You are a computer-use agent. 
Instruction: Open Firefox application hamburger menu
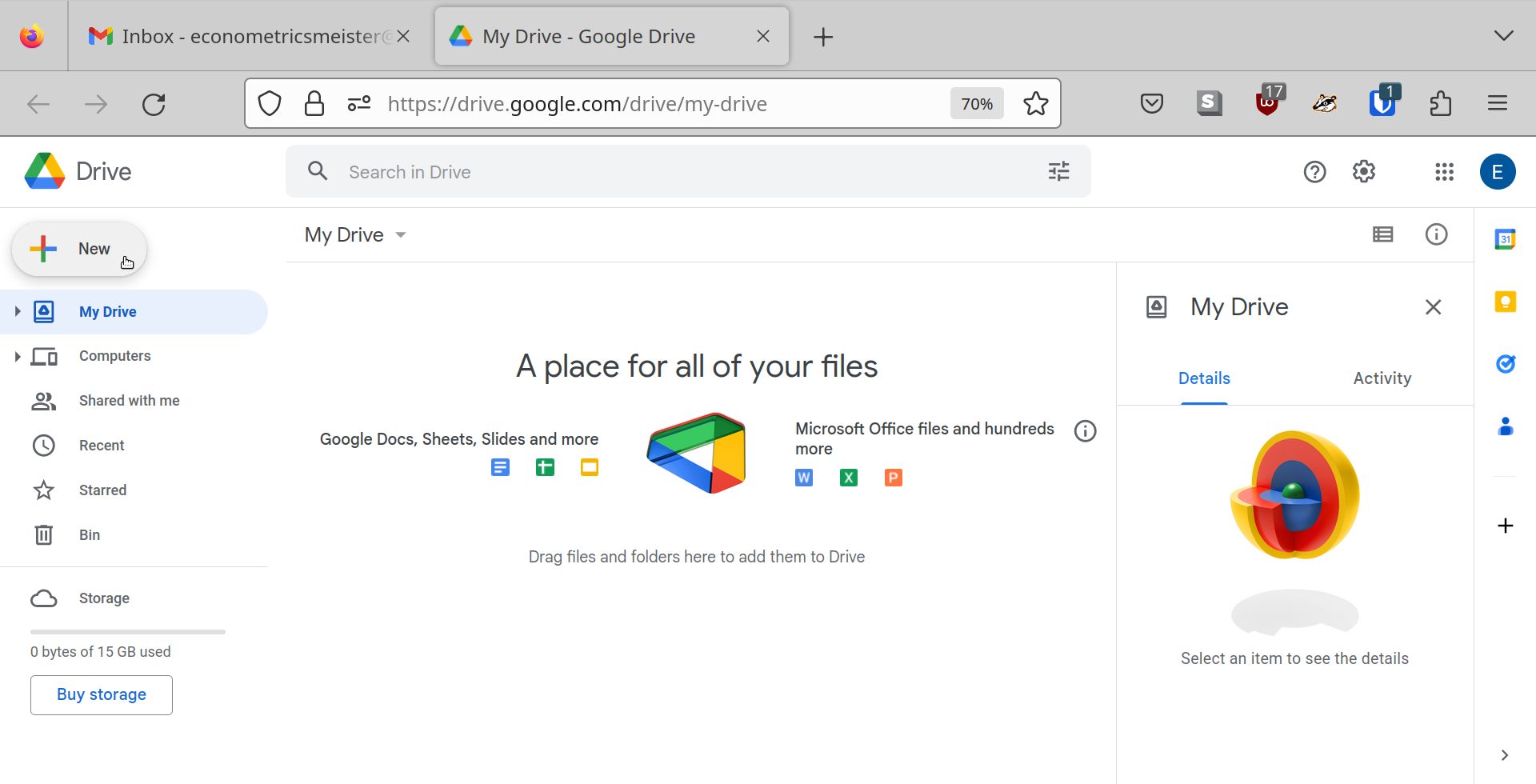1498,103
